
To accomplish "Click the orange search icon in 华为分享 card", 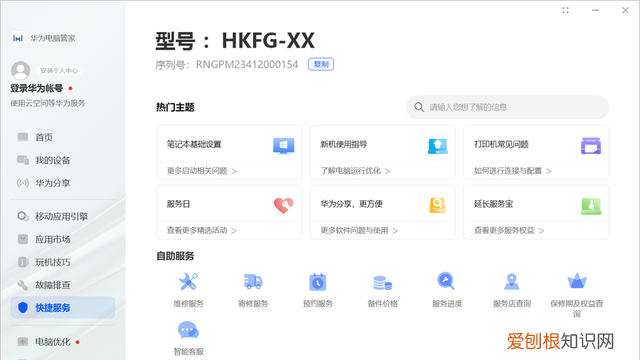I will pyautogui.click(x=437, y=205).
